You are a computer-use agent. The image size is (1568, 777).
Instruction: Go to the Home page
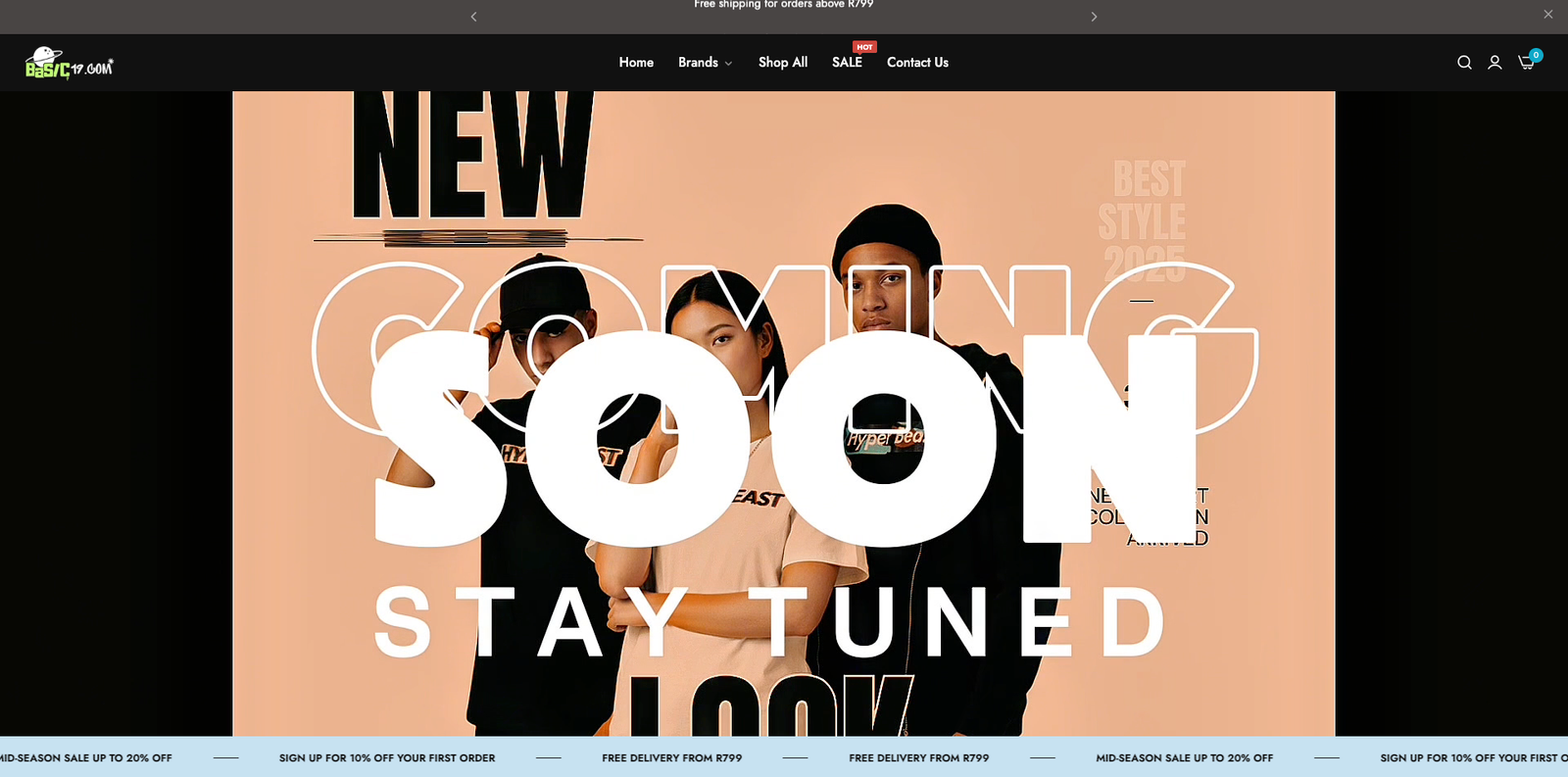click(x=636, y=63)
